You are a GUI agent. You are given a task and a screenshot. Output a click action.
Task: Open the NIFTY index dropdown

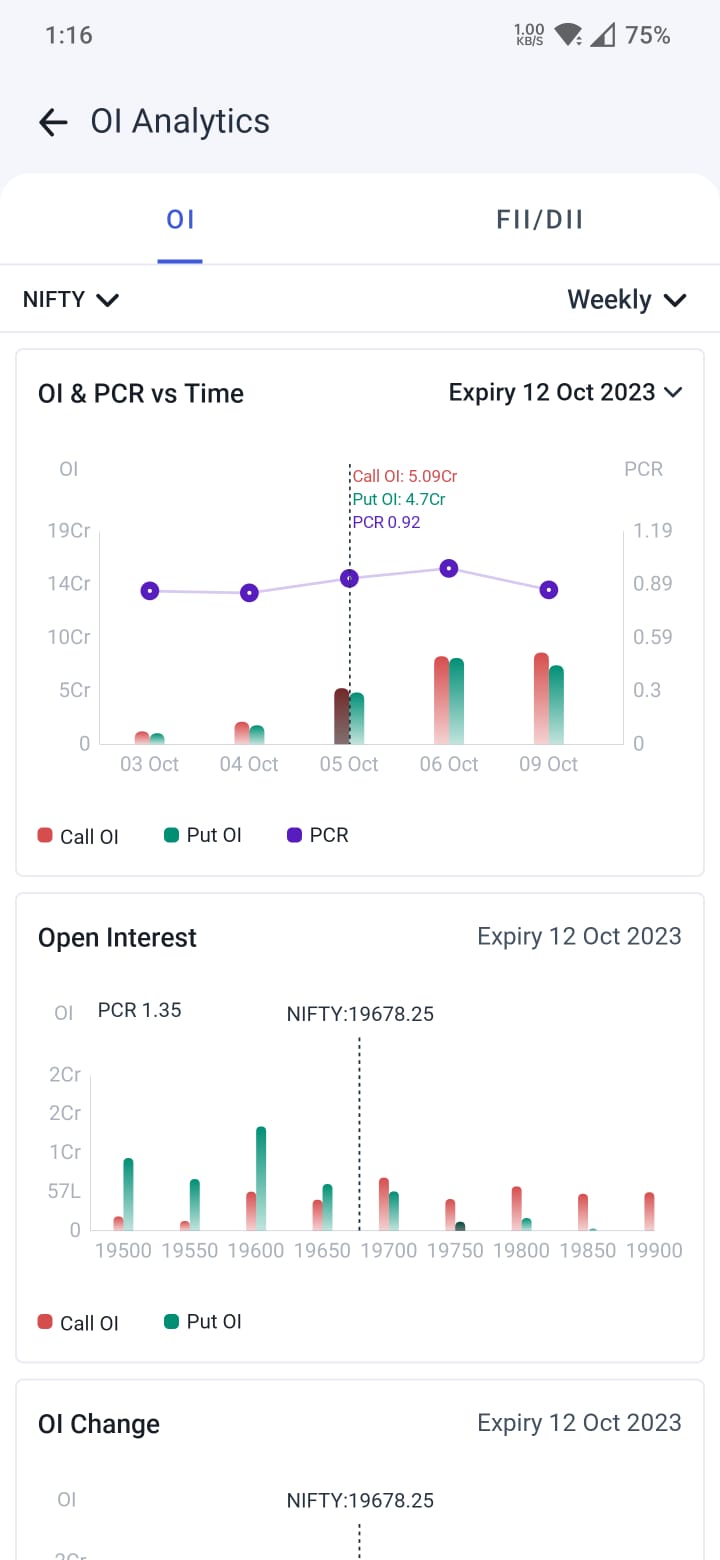click(71, 299)
